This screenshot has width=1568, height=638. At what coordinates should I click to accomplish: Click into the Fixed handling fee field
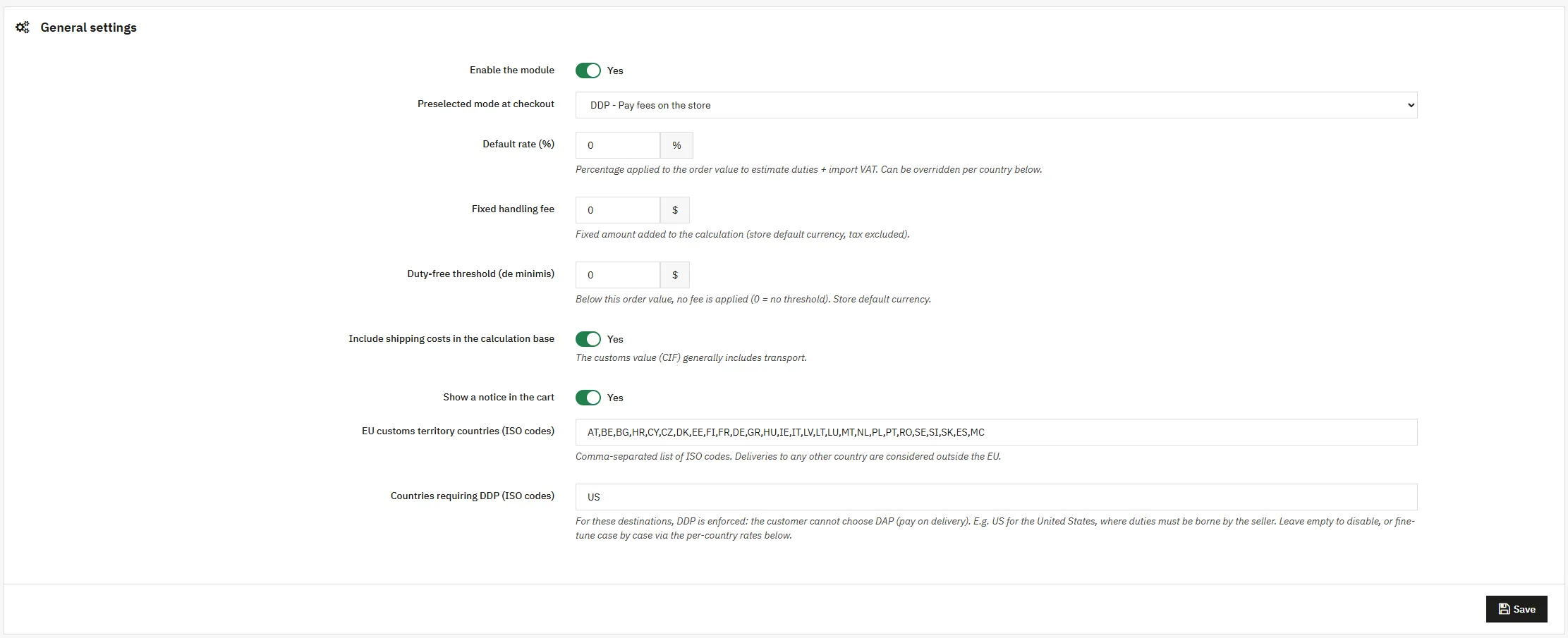coord(618,210)
